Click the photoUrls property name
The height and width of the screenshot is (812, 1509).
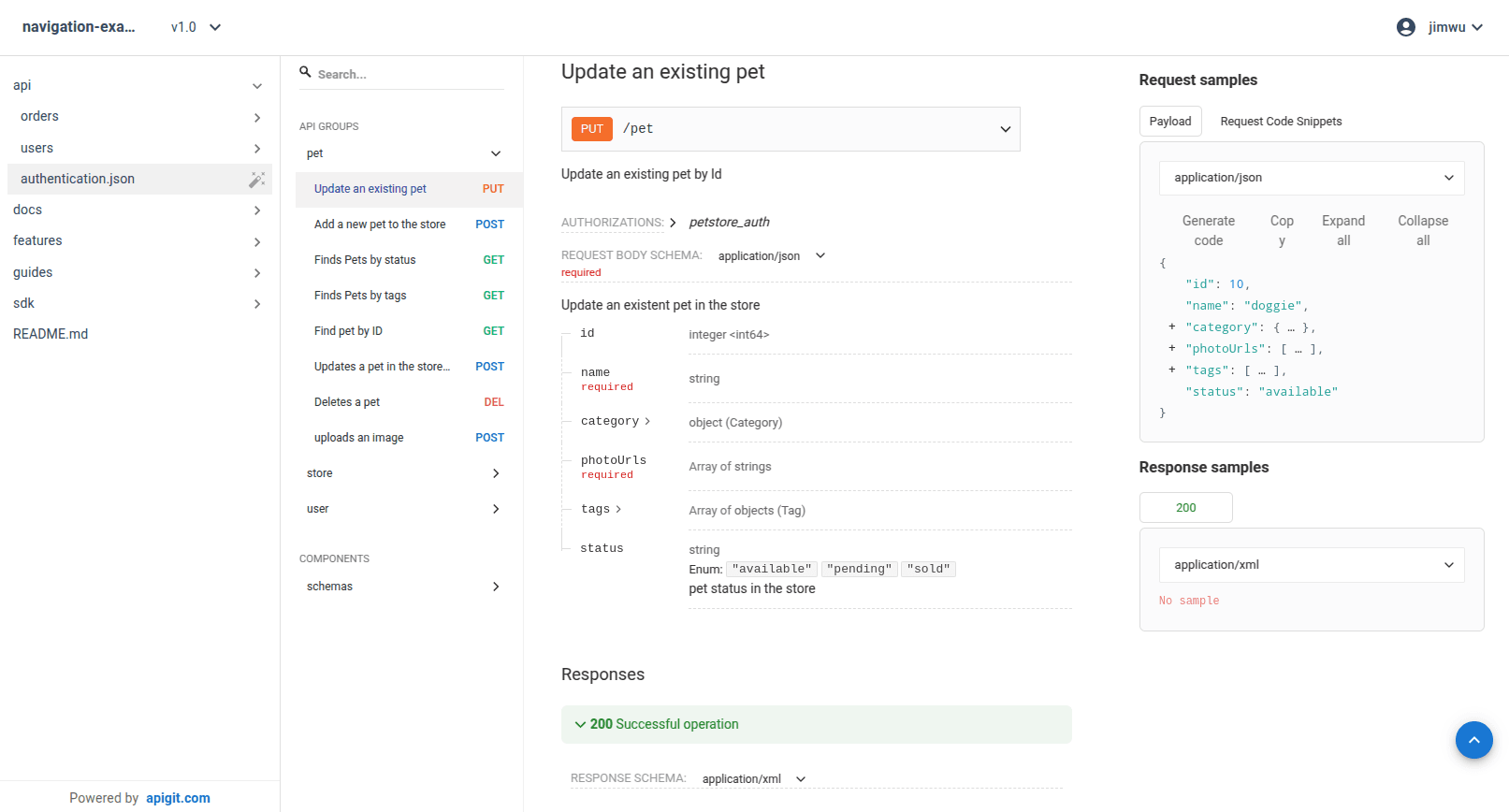(614, 460)
